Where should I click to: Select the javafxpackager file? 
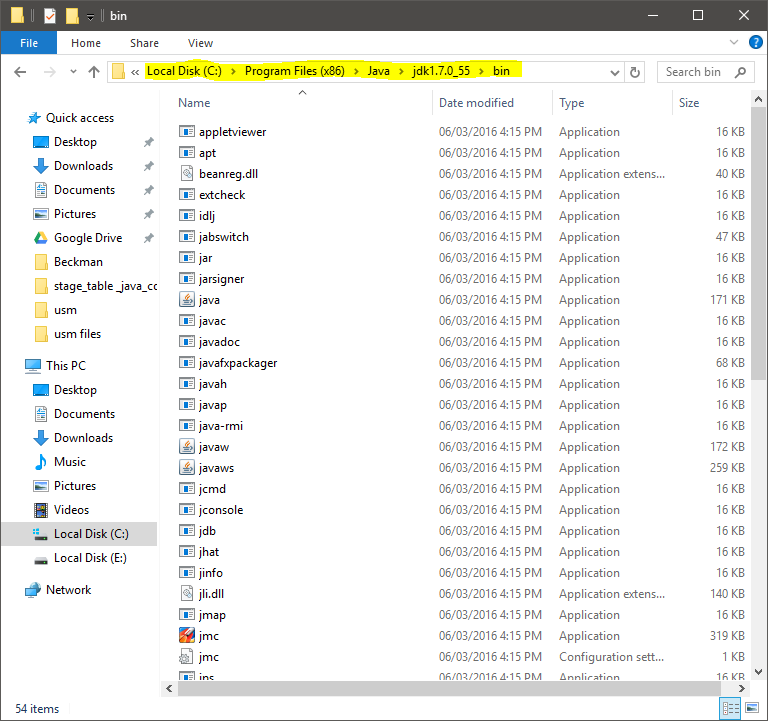click(x=238, y=363)
